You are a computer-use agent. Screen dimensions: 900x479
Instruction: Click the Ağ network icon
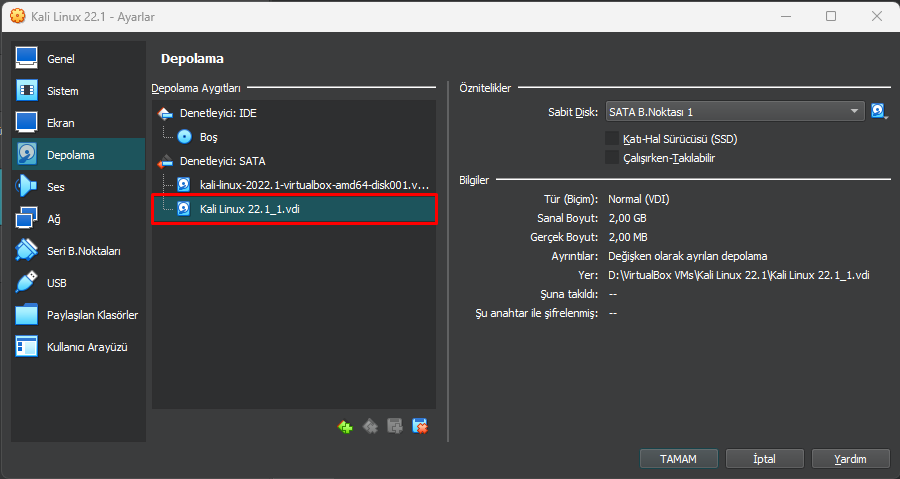pyautogui.click(x=26, y=218)
